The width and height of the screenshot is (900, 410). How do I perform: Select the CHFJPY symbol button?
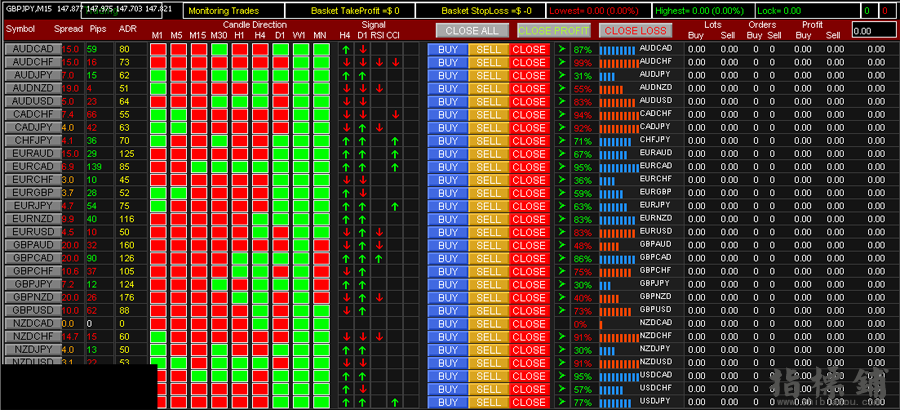coord(33,141)
